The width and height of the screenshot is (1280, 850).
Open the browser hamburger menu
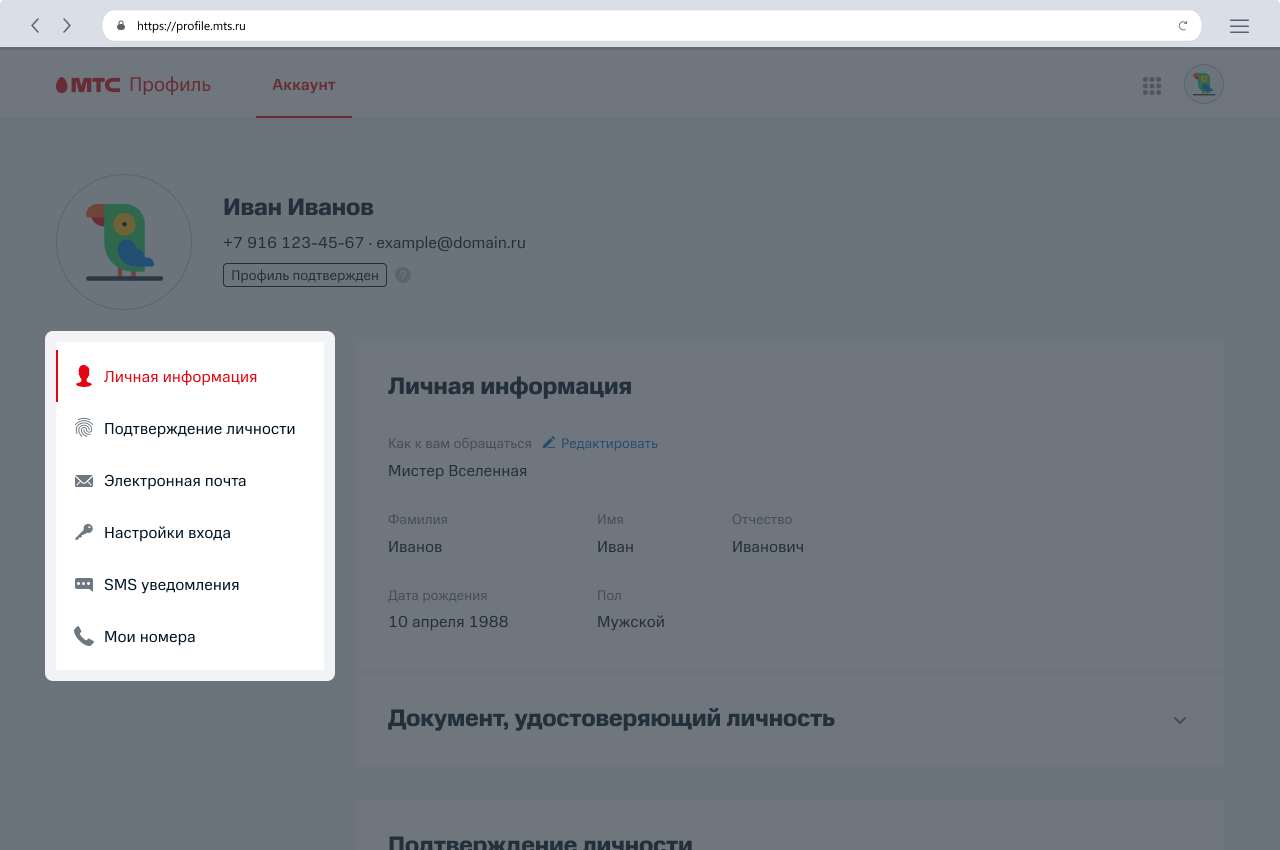click(1239, 26)
